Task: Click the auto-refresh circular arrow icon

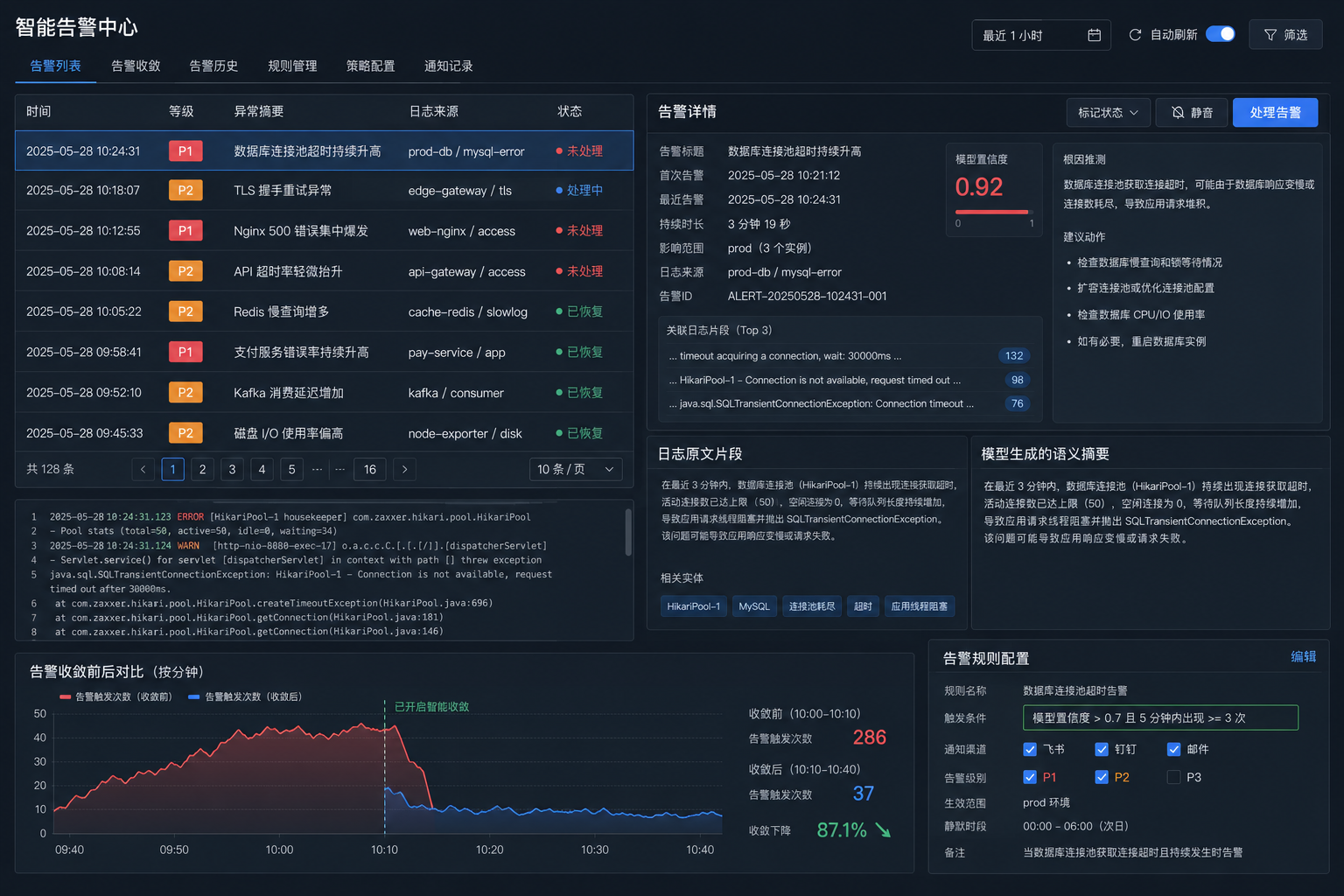Action: pyautogui.click(x=1135, y=35)
